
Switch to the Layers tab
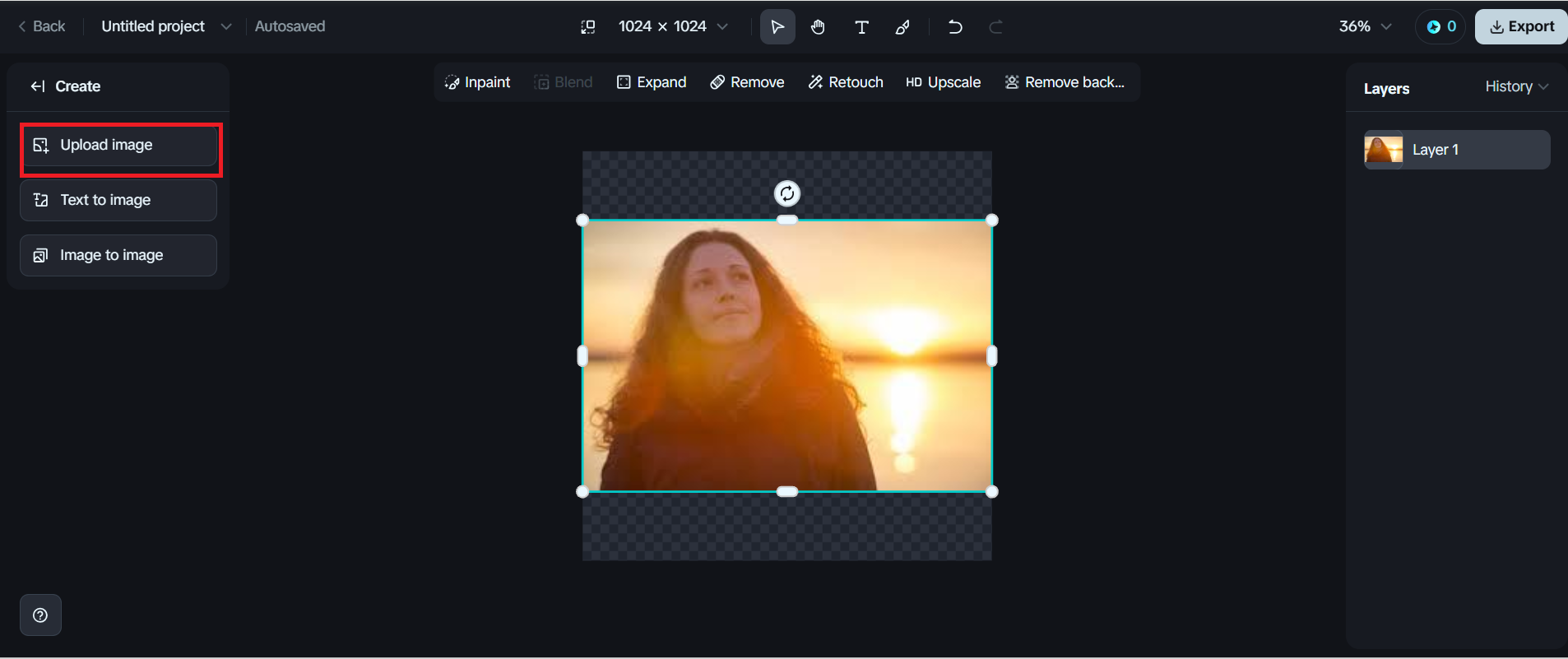(x=1386, y=88)
